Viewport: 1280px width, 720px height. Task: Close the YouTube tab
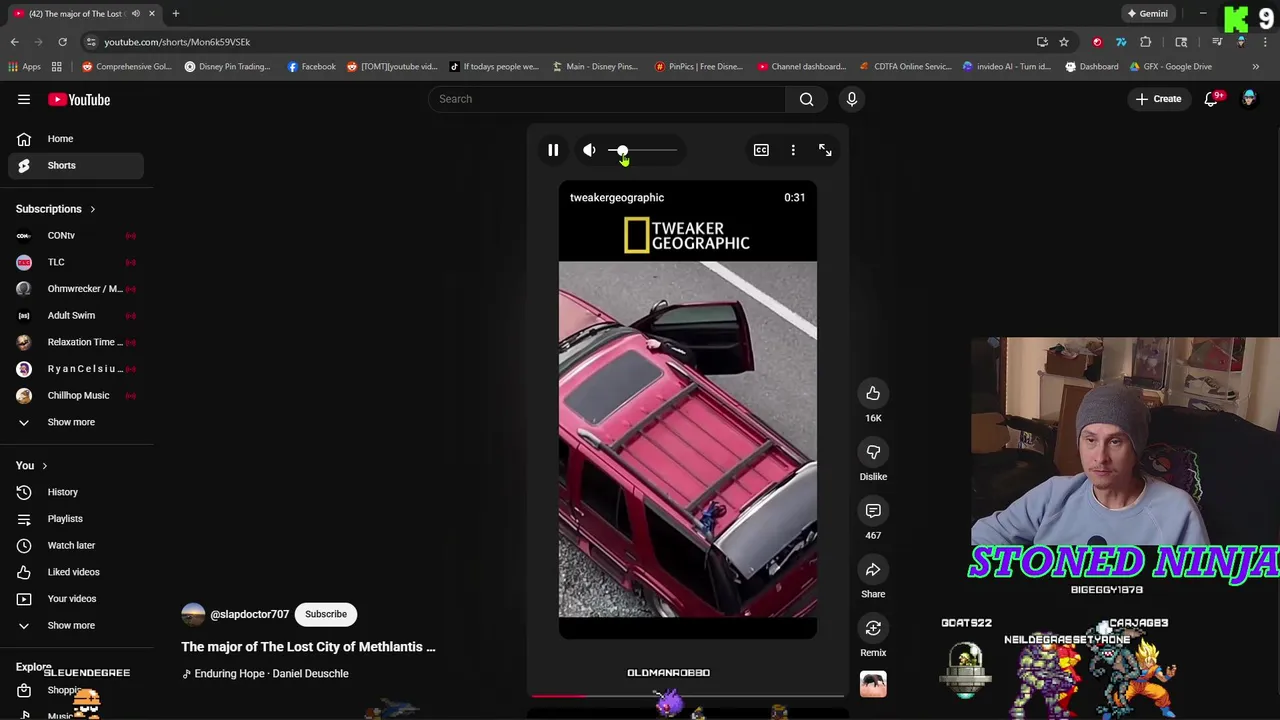[151, 14]
